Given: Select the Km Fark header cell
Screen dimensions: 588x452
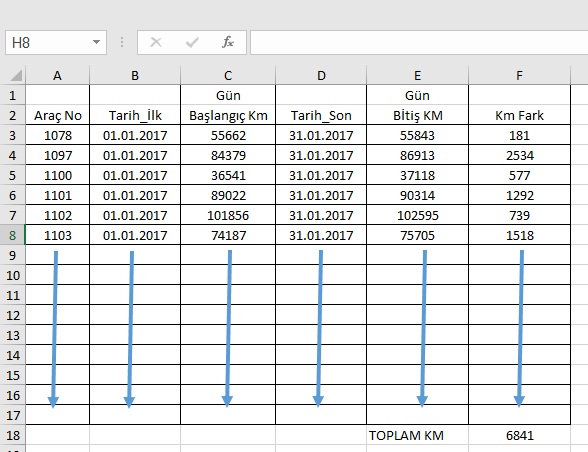Looking at the screenshot, I should click(x=519, y=115).
